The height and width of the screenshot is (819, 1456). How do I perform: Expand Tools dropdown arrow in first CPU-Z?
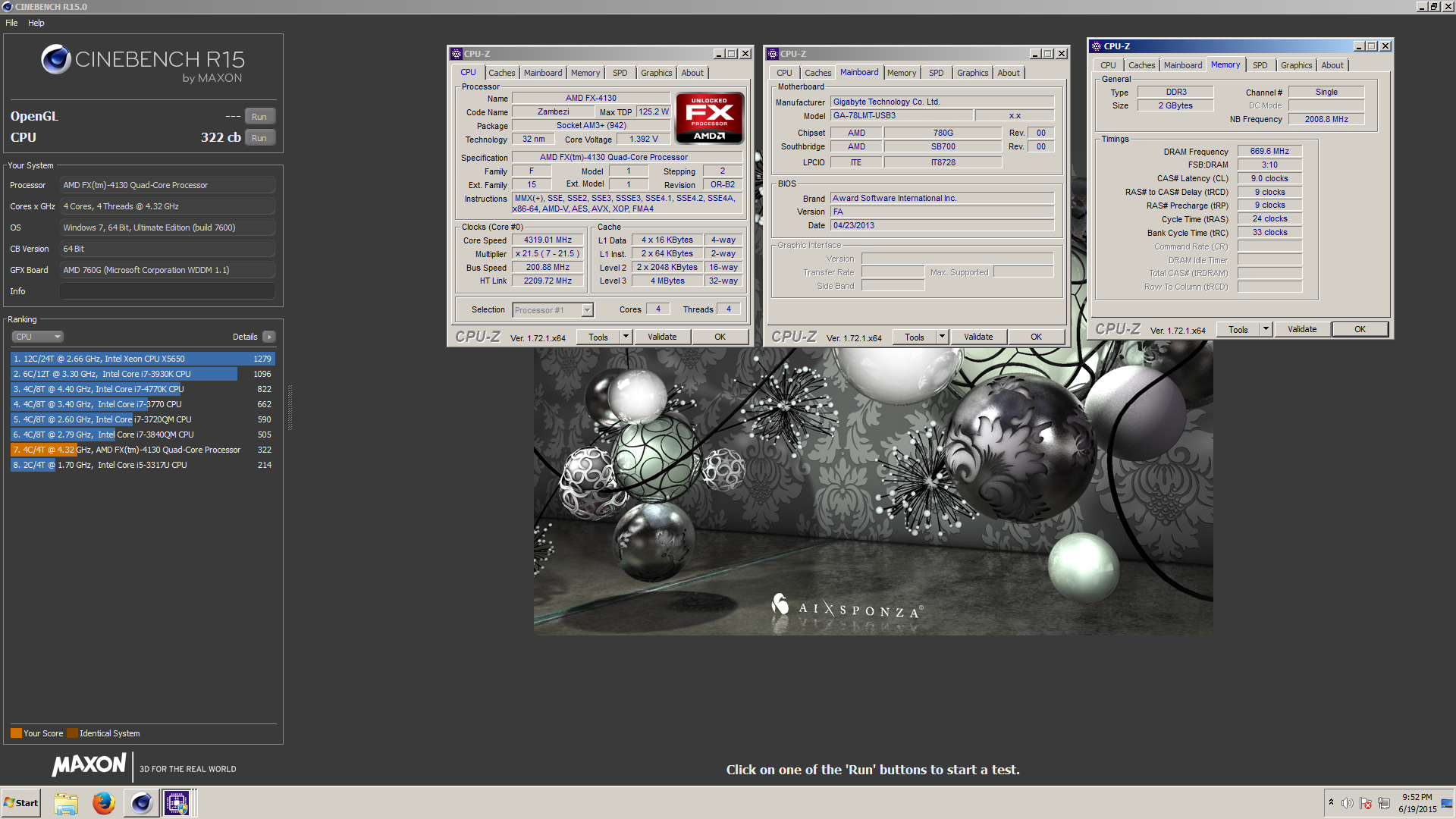click(626, 337)
